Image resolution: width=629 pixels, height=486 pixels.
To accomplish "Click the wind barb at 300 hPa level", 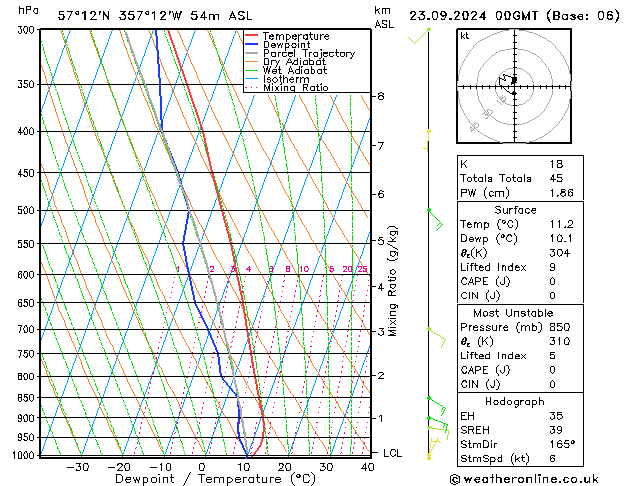I will tap(420, 36).
